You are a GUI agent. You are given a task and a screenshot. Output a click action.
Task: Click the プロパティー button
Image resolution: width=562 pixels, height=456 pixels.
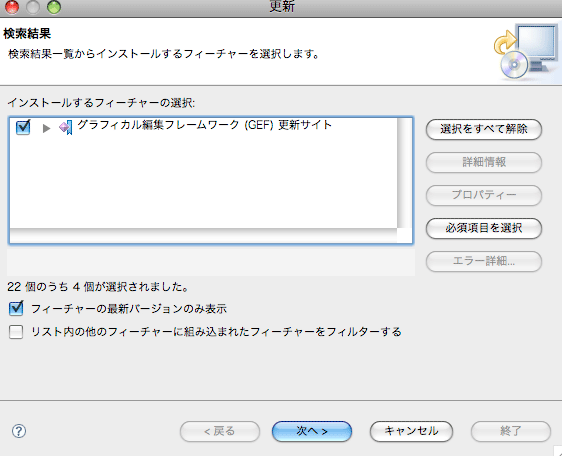(484, 195)
